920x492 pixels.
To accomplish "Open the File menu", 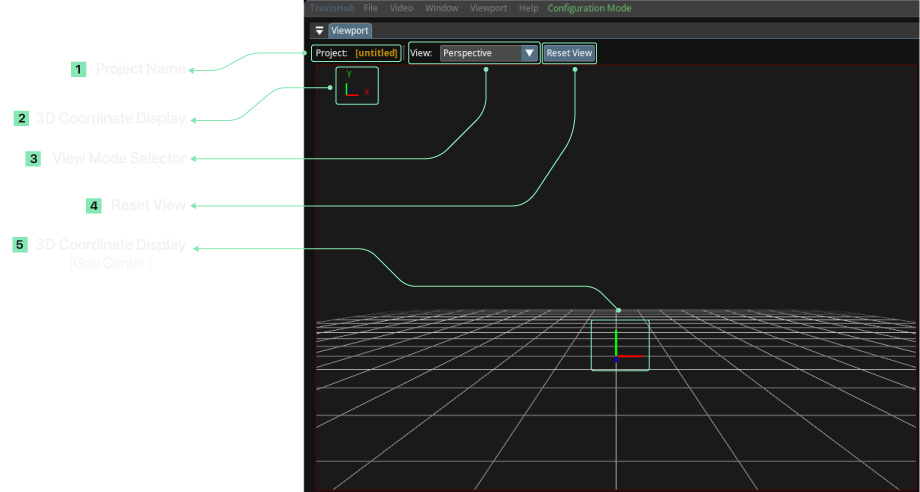I will [370, 8].
